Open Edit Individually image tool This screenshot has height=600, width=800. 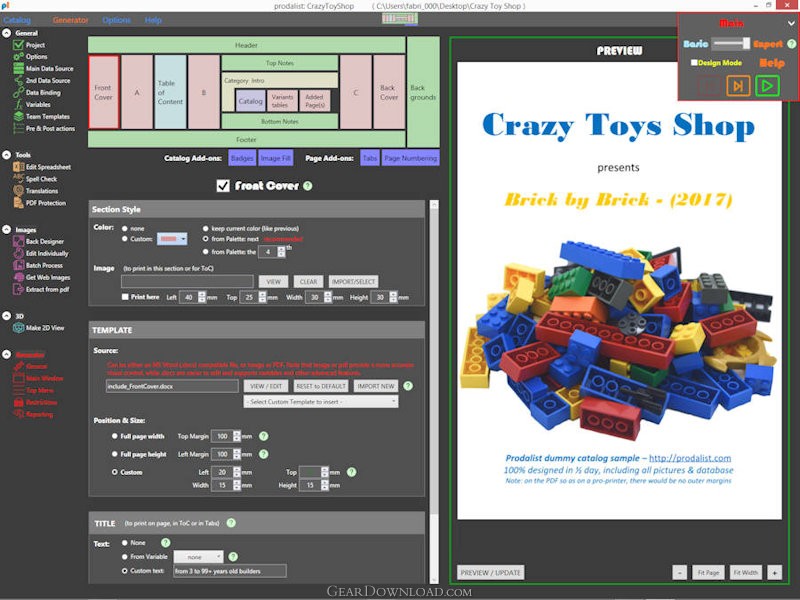point(41,254)
